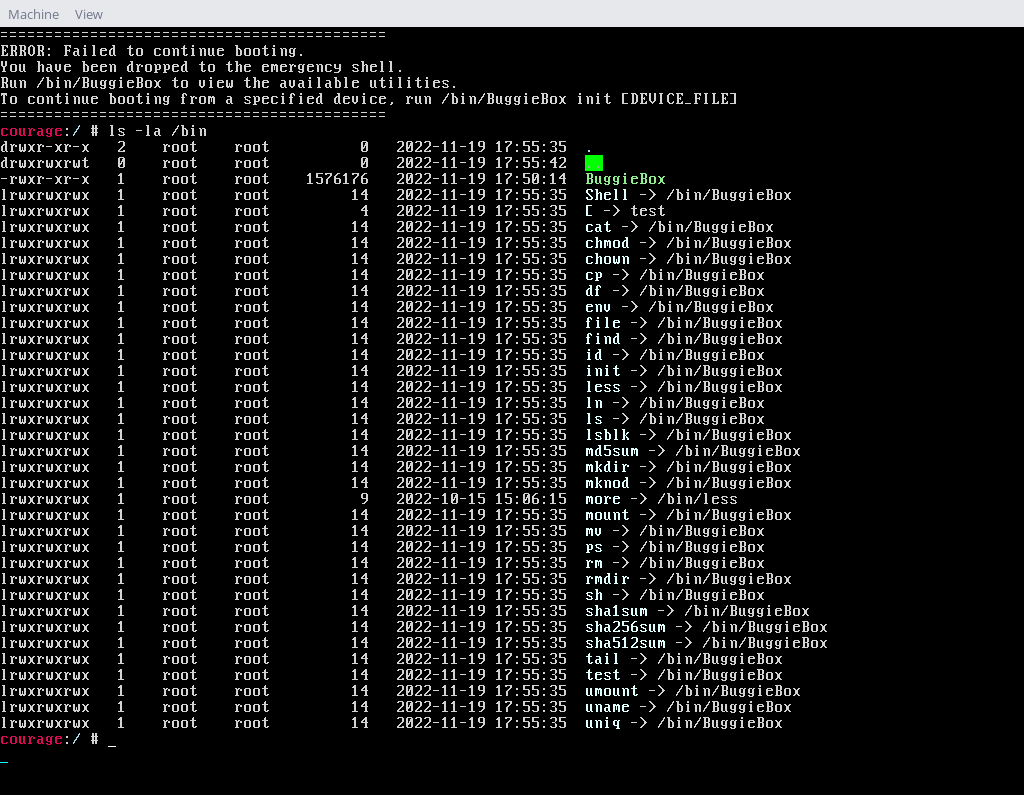Click the 'chmod -> /bin/BuggieBox' entry
Image resolution: width=1024 pixels, height=795 pixels.
point(688,243)
